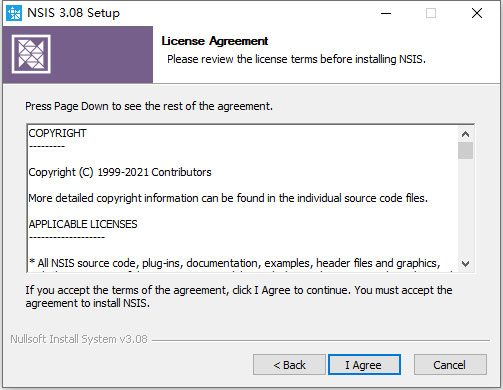Click the scroll up arrow of license text

tap(465, 134)
